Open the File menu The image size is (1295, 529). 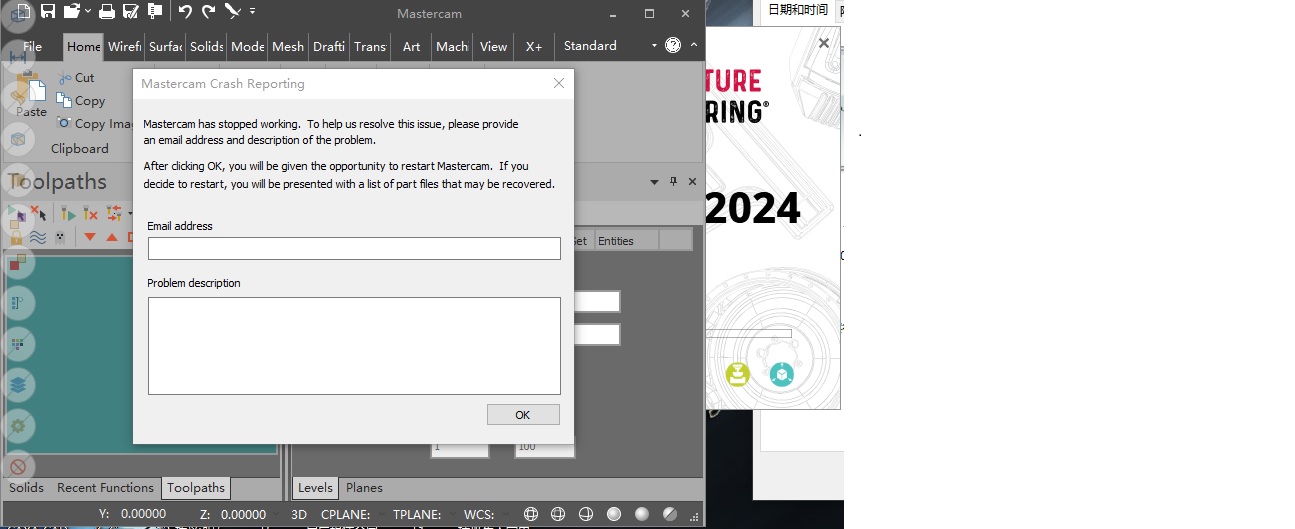32,46
